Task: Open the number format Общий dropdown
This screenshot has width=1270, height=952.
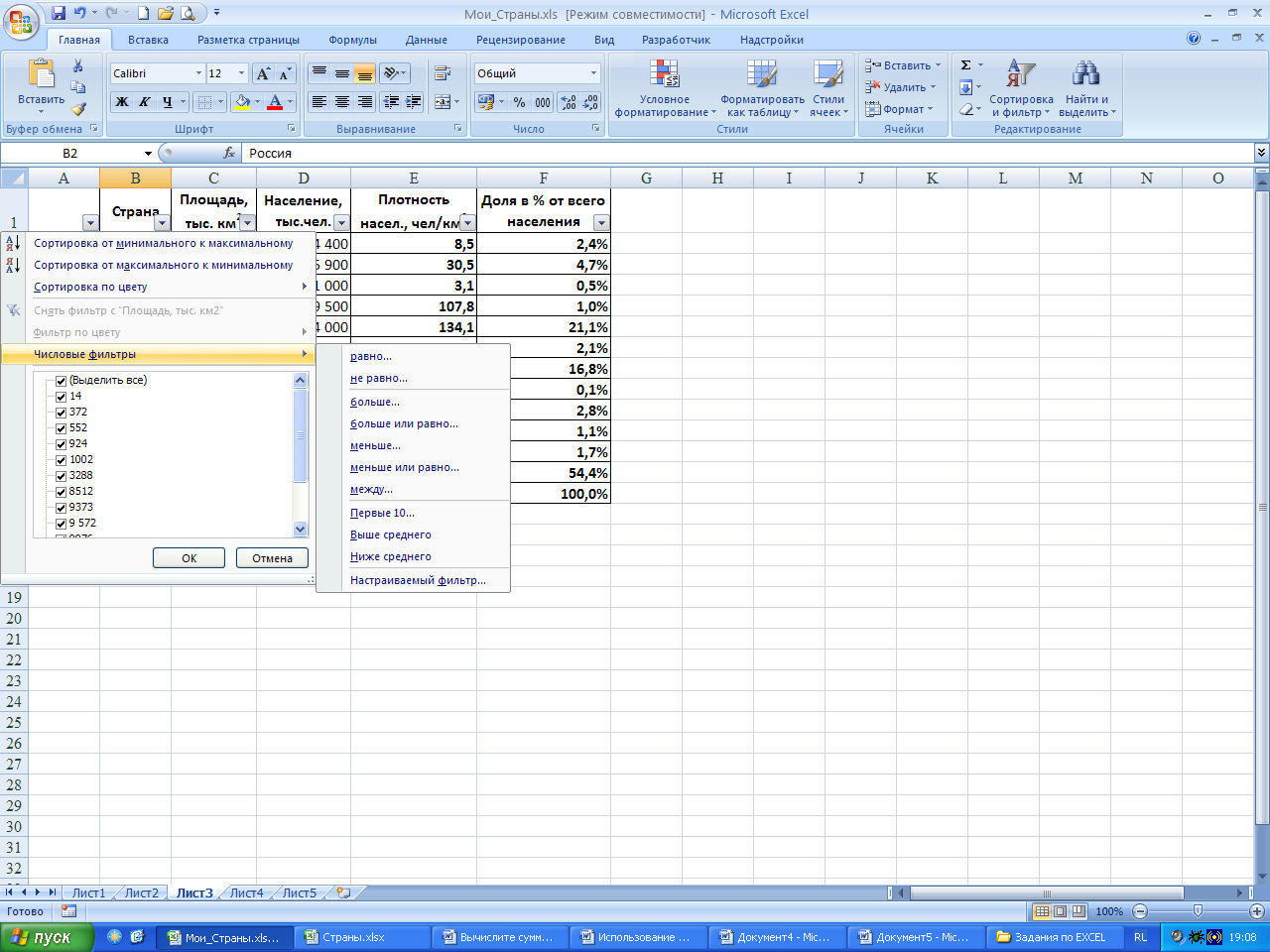Action: [x=593, y=73]
